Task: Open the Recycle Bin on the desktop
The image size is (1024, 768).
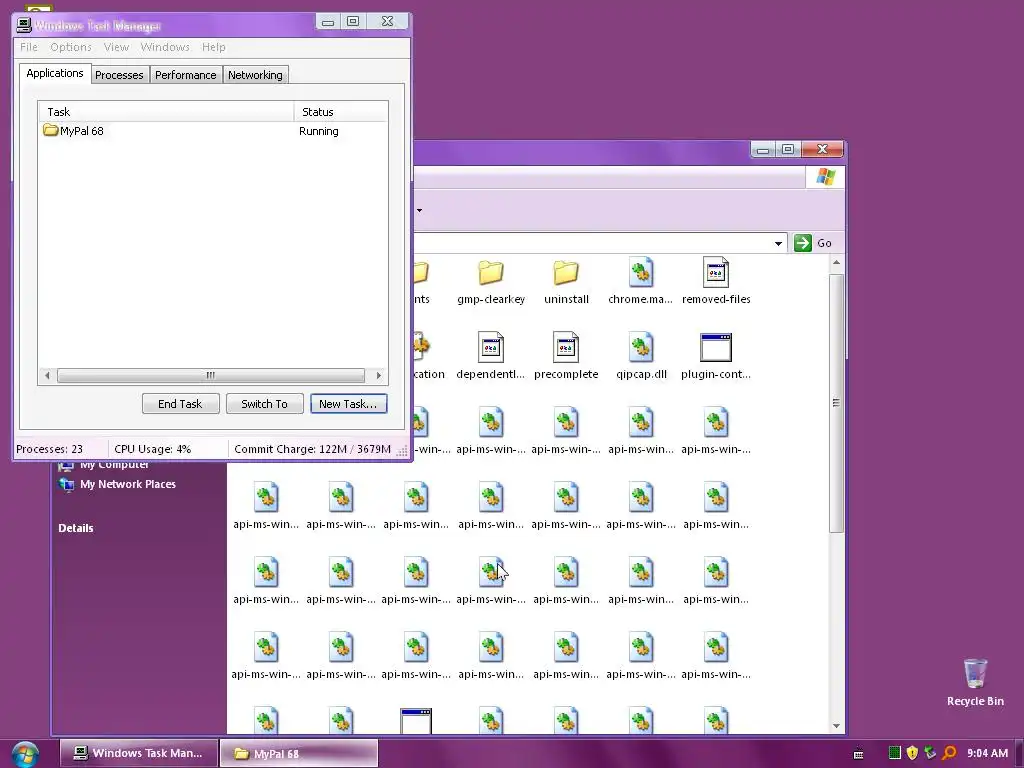Action: click(x=975, y=682)
